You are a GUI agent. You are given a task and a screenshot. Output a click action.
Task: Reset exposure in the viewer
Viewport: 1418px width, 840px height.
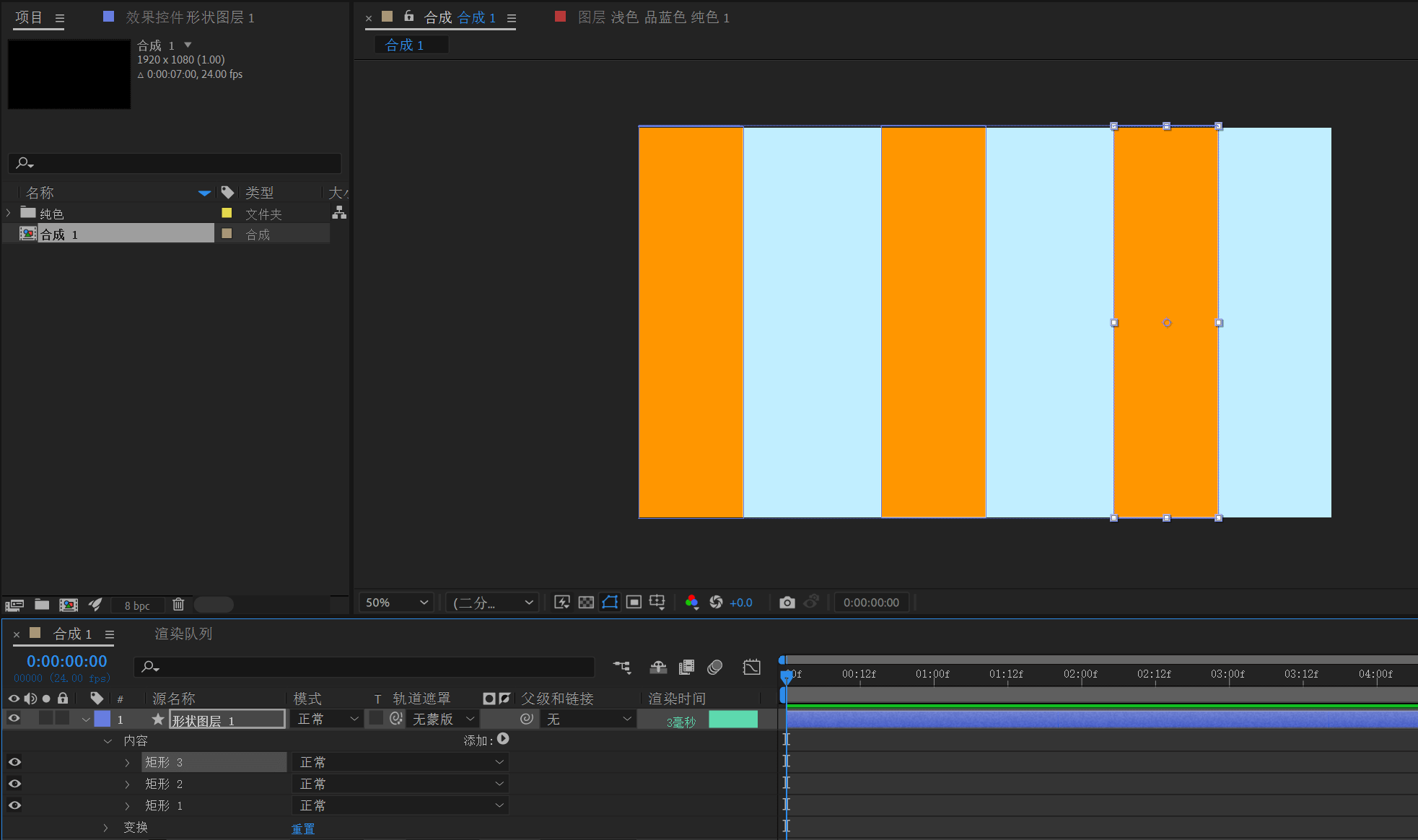pyautogui.click(x=716, y=602)
